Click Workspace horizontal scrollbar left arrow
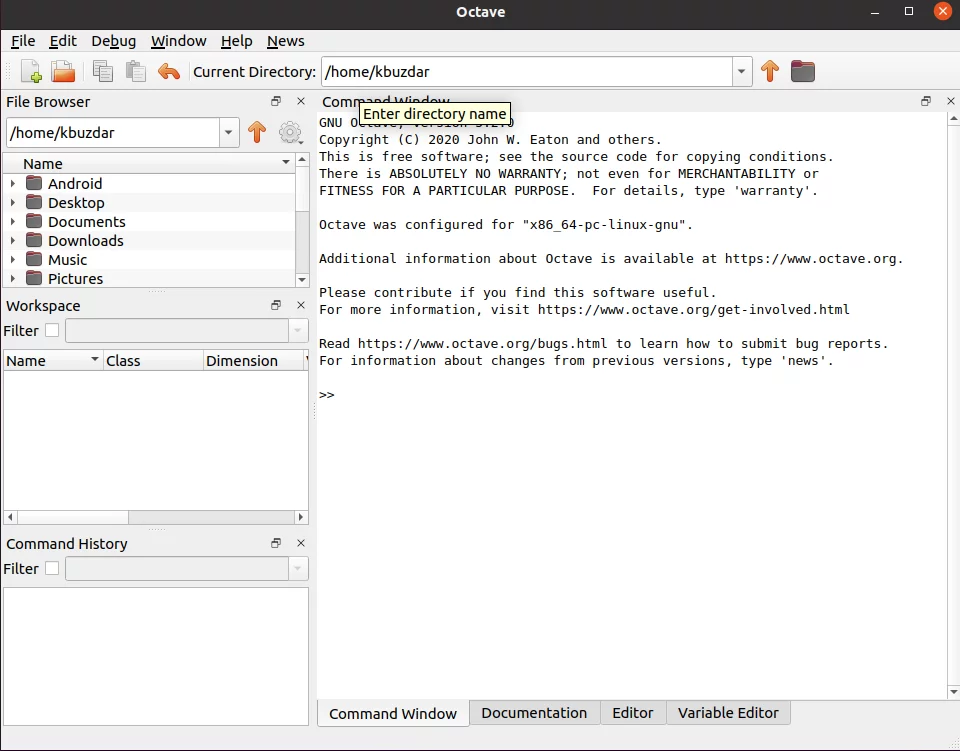 pos(10,517)
